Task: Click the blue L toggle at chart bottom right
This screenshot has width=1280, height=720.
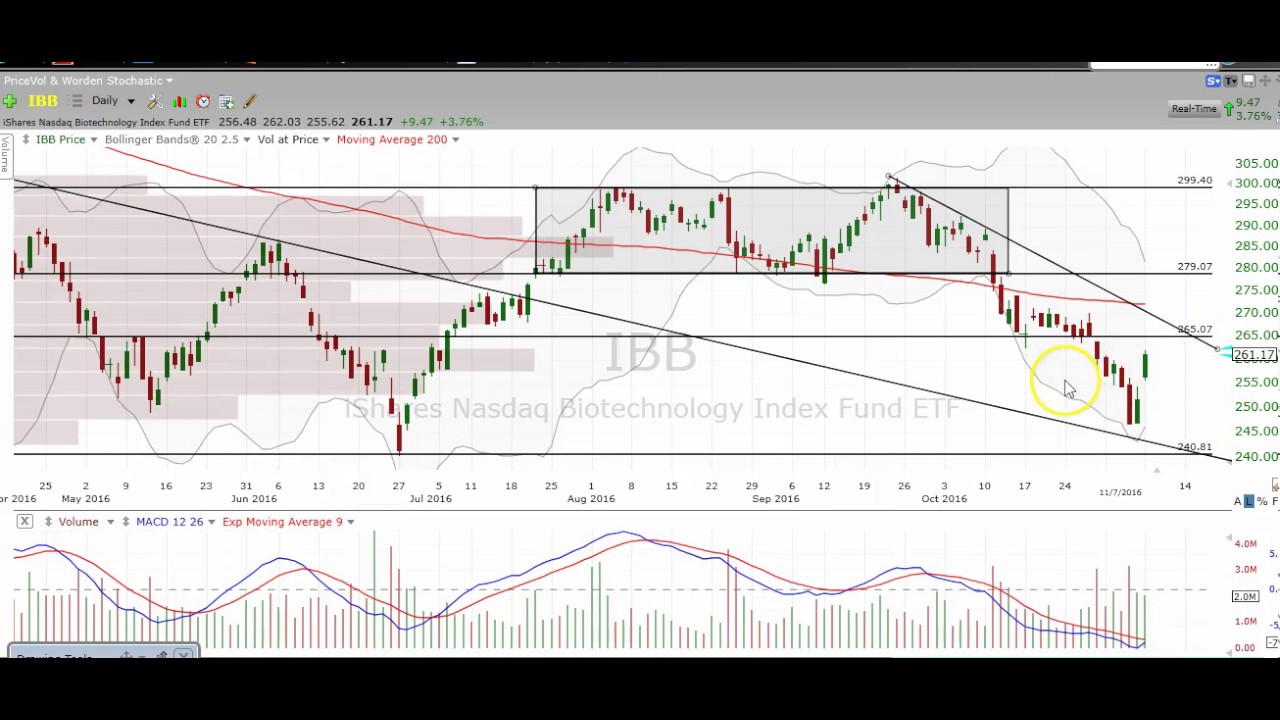Action: [1249, 501]
